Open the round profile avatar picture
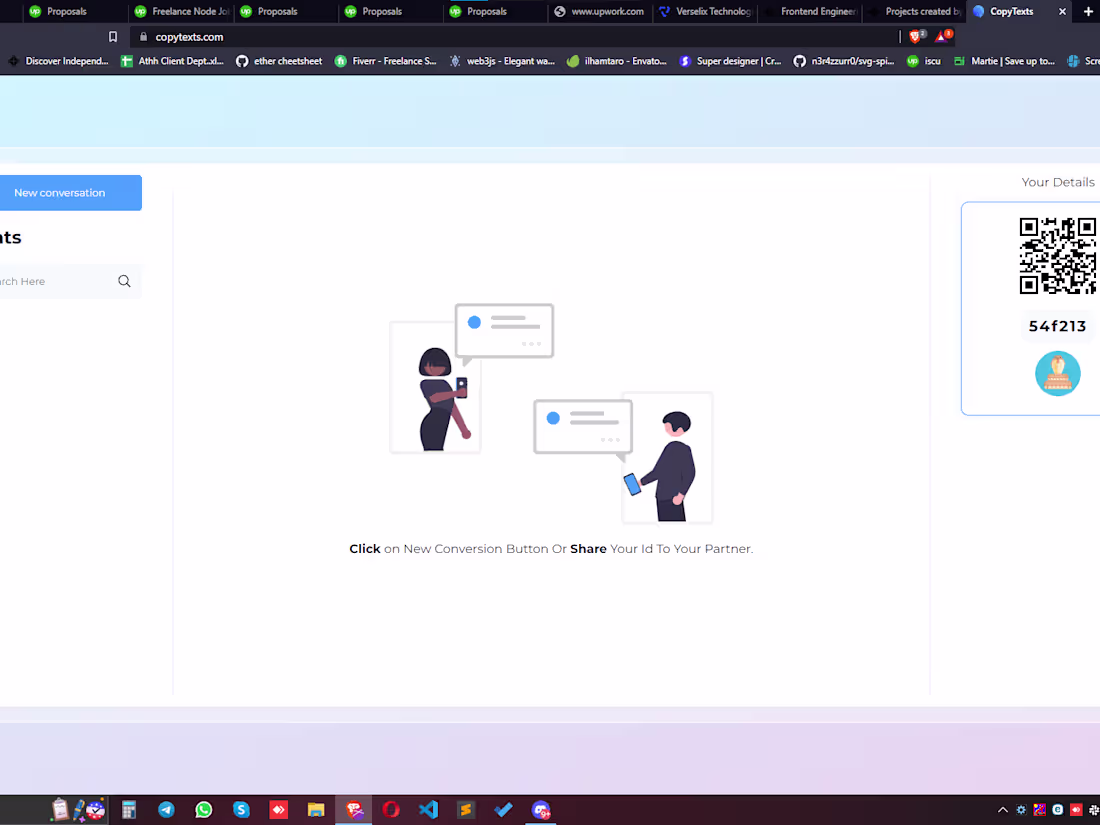Viewport: 1100px width, 825px height. (1057, 373)
